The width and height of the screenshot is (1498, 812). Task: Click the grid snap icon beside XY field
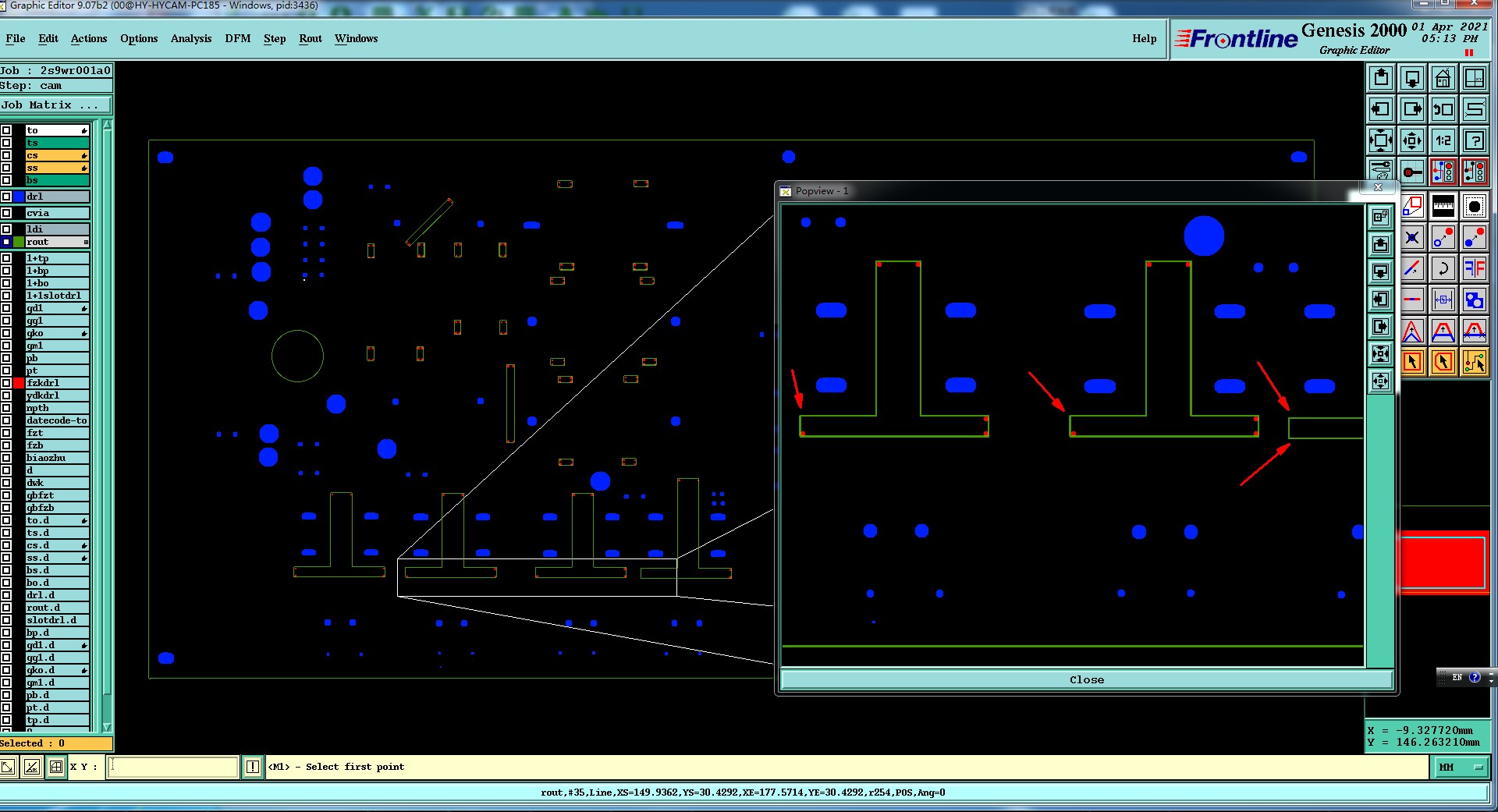click(56, 767)
